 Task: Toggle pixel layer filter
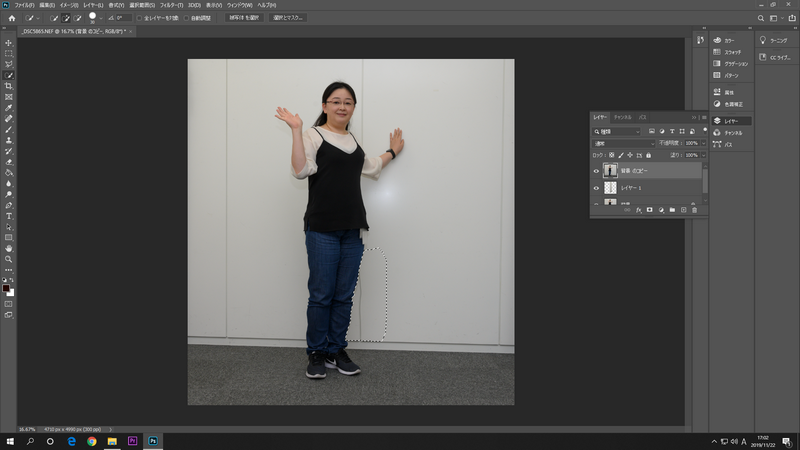[x=652, y=132]
